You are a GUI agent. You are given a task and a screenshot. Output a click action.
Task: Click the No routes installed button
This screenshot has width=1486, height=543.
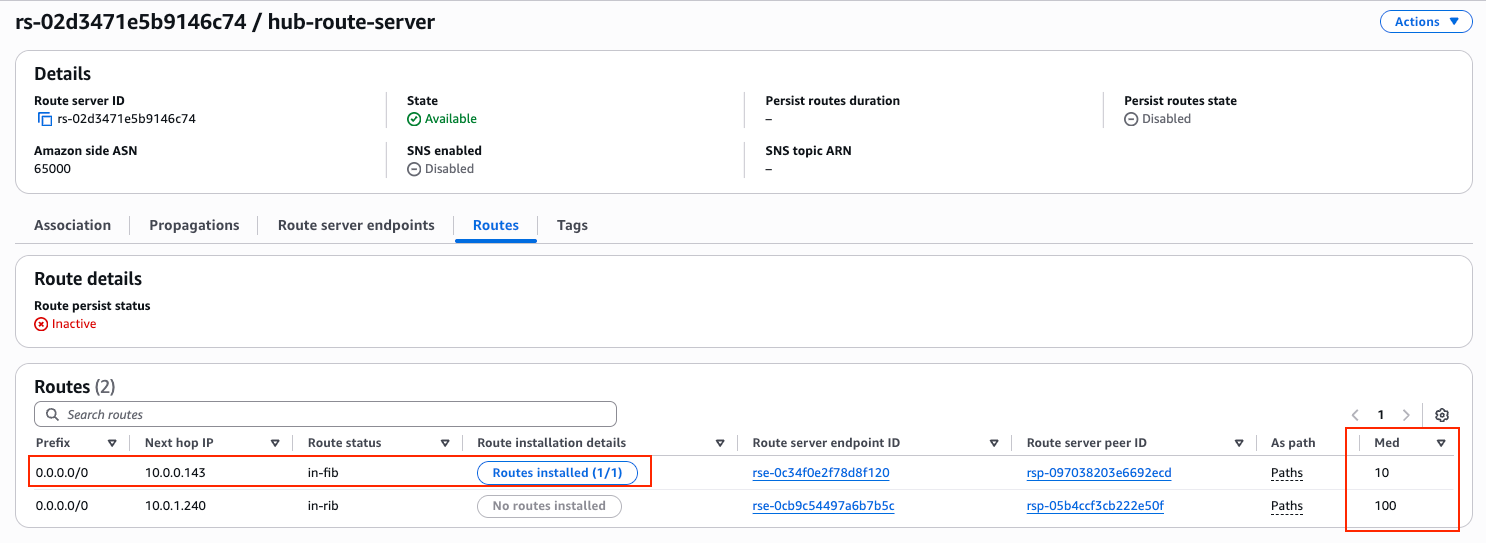click(x=549, y=506)
